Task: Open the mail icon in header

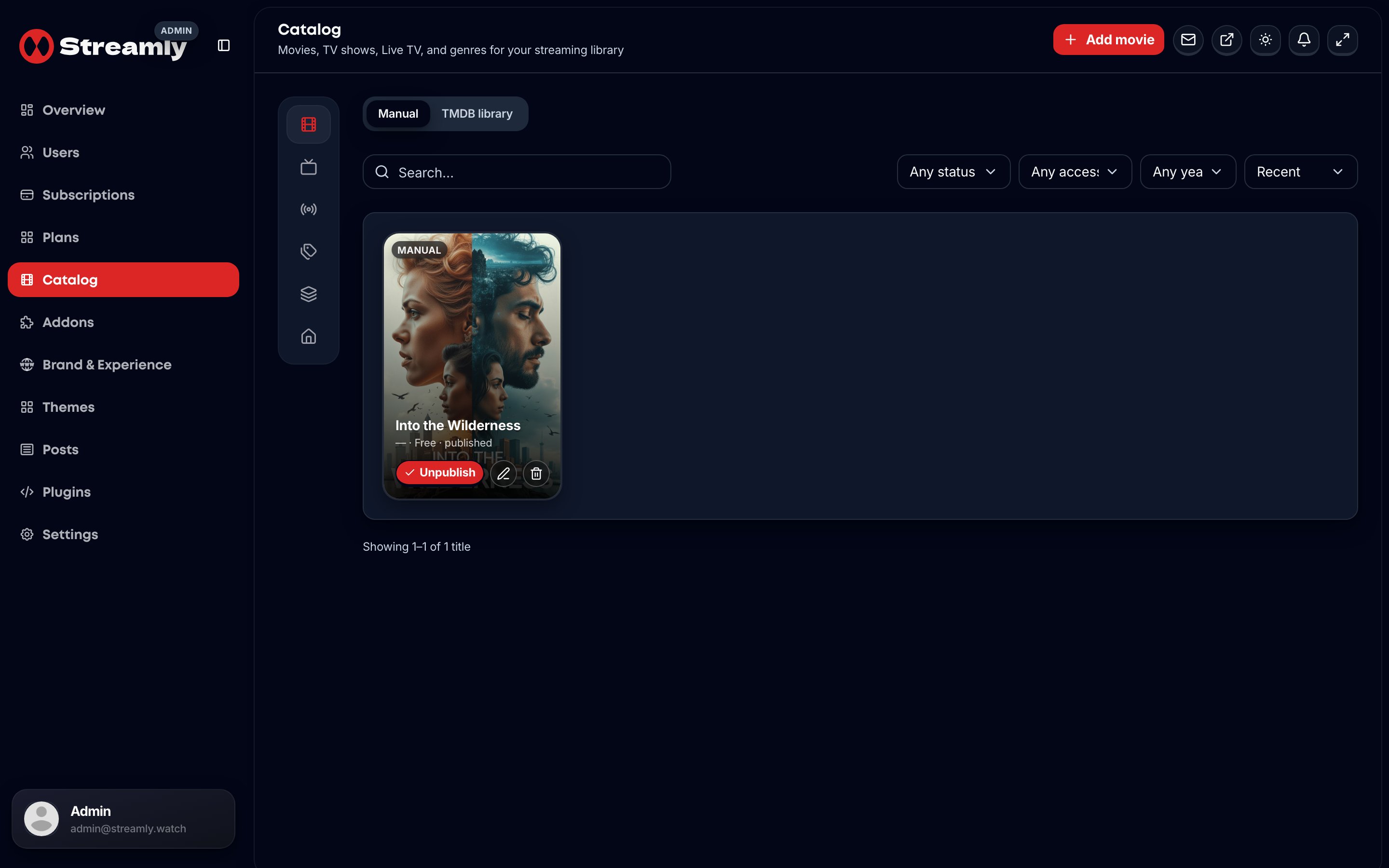Action: (x=1188, y=40)
